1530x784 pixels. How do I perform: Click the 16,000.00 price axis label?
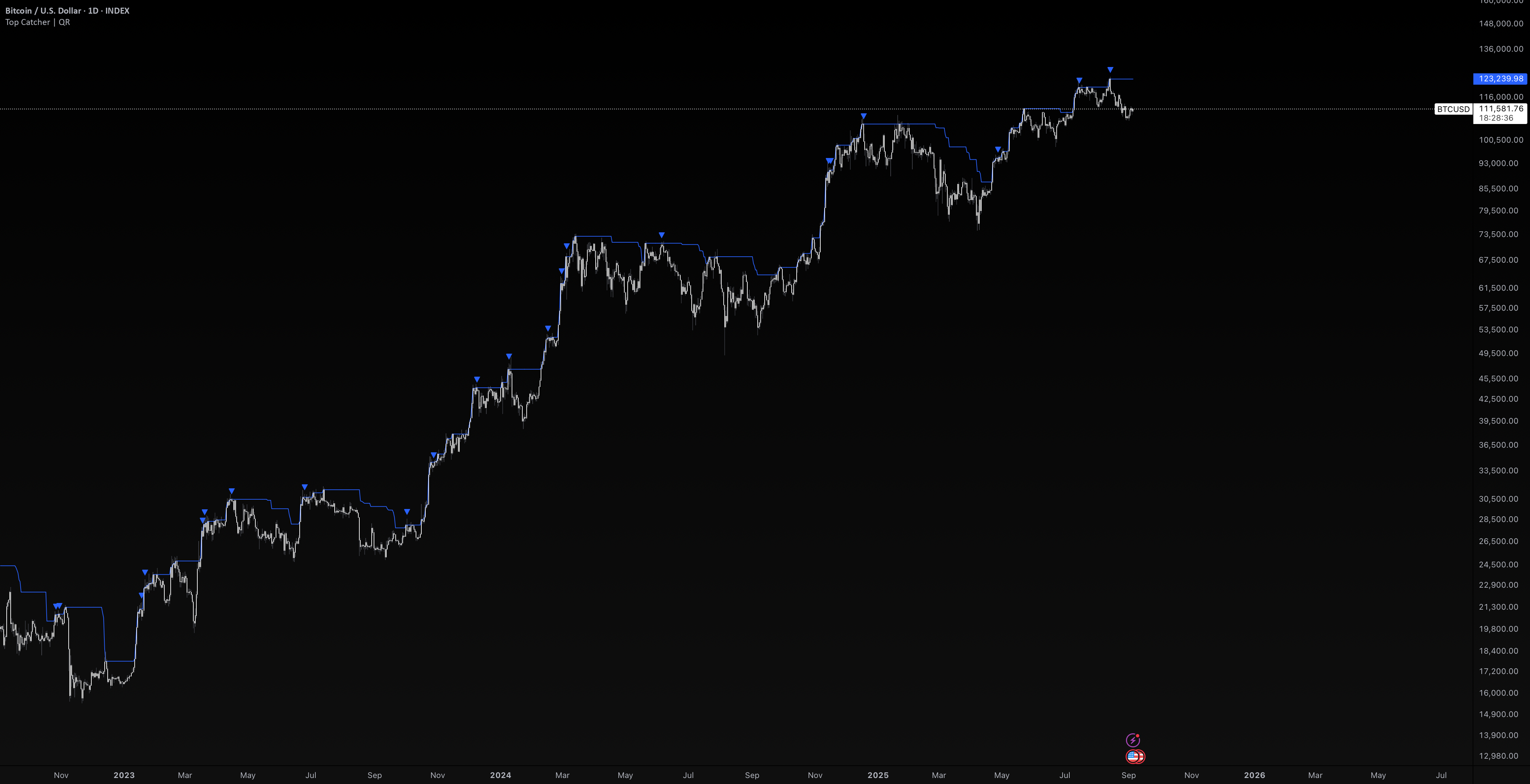pyautogui.click(x=1499, y=693)
